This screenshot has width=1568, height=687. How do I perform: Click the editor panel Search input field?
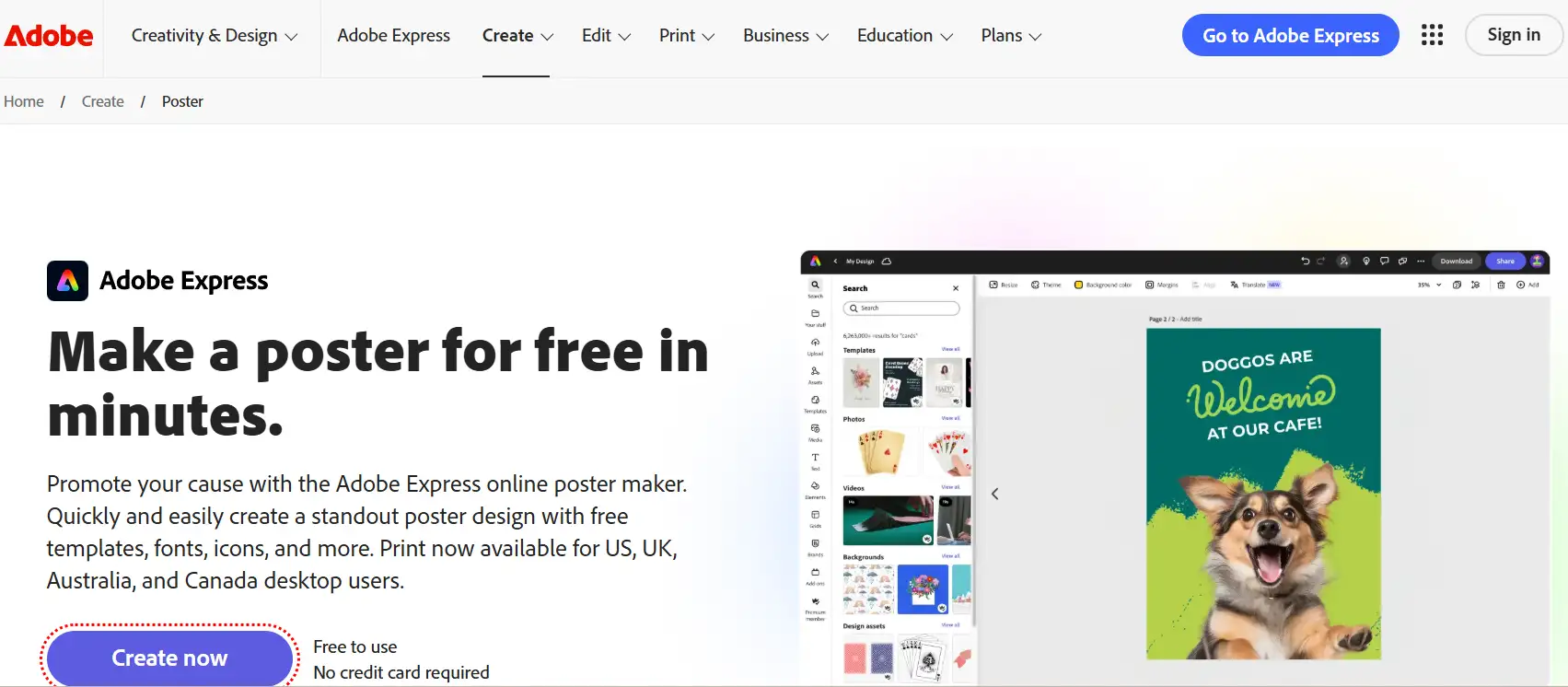[901, 309]
